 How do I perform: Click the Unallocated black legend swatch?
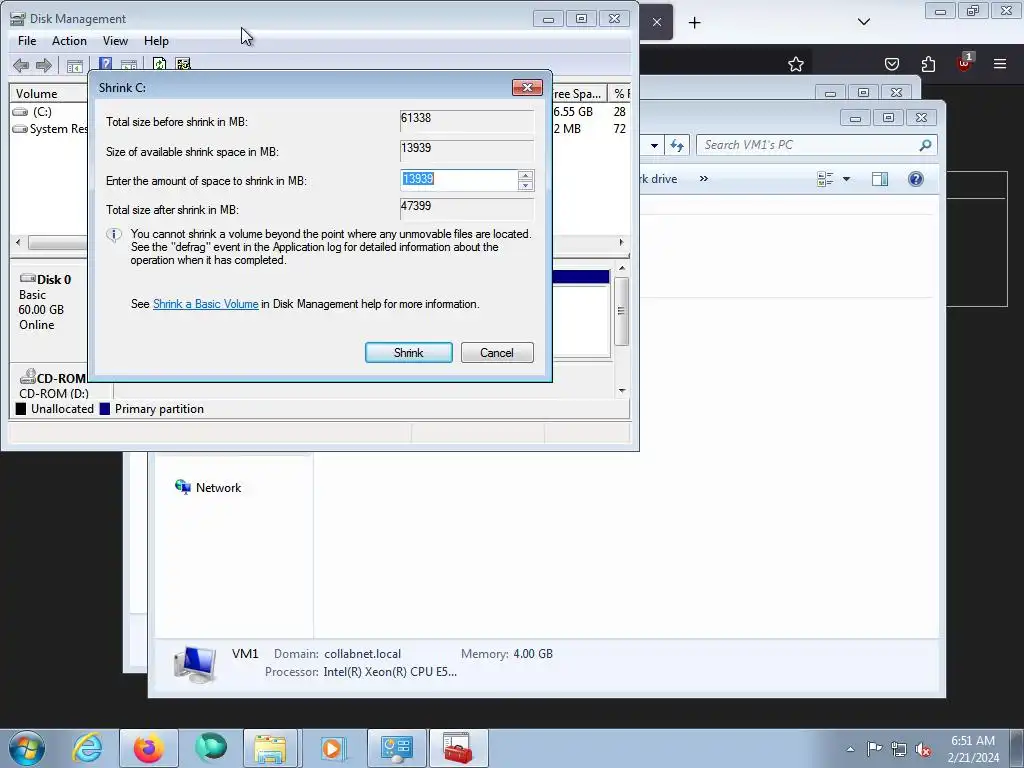[21, 409]
